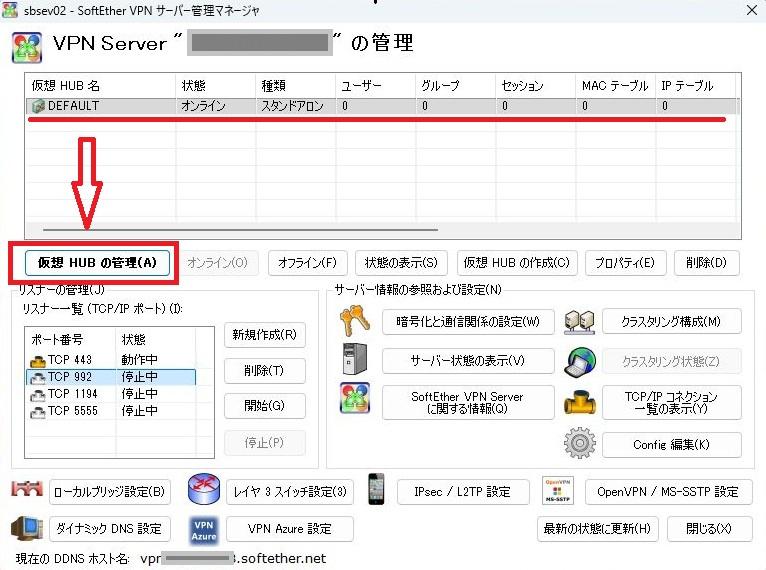Click the OpenVPN MS-SSTP icon
This screenshot has width=766, height=570.
coord(557,490)
